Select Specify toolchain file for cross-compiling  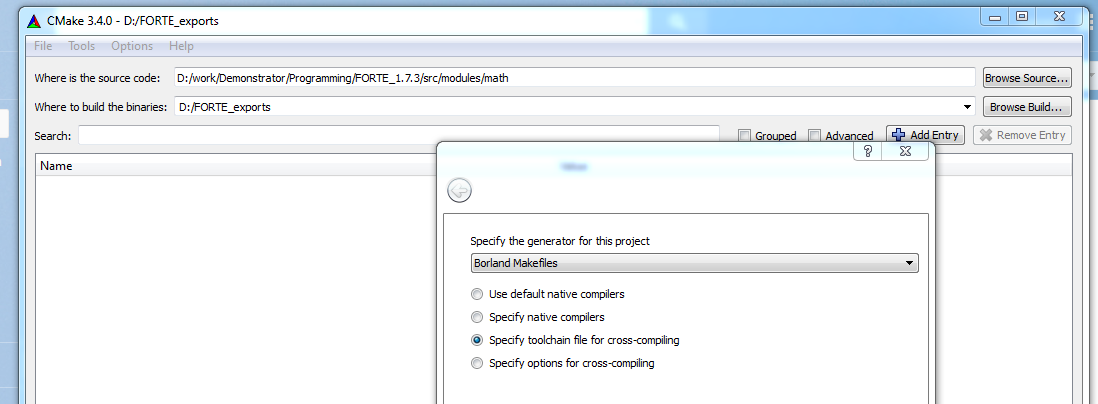click(477, 340)
